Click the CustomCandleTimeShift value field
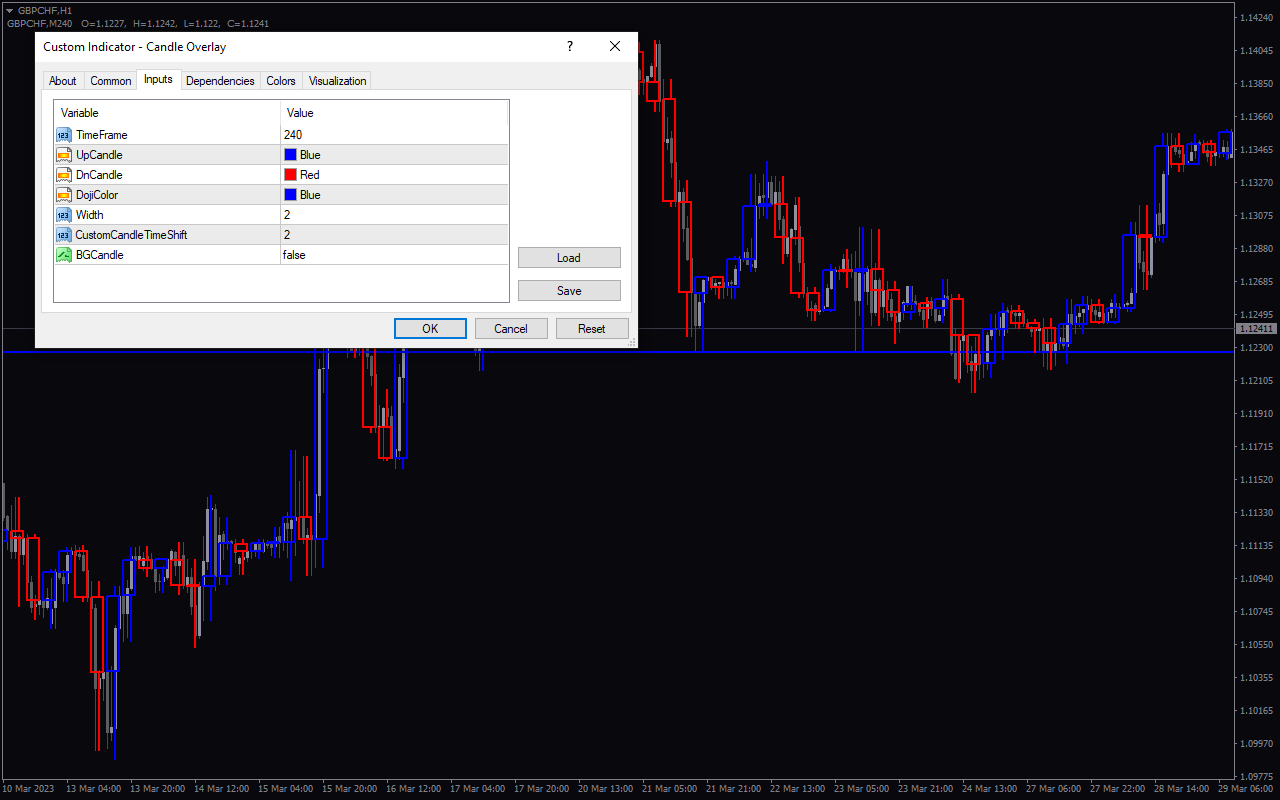 pyautogui.click(x=394, y=235)
